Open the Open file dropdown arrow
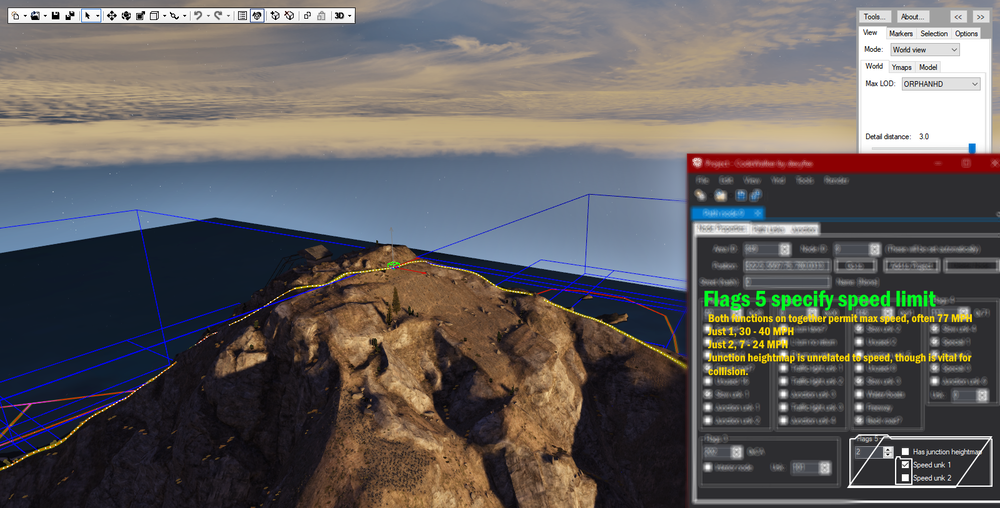This screenshot has width=1000, height=508. (45, 16)
